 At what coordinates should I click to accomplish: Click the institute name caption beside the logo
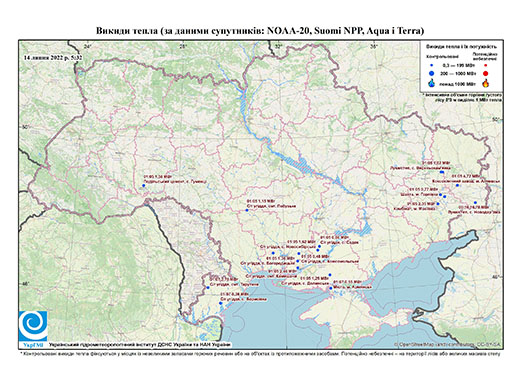point(140,345)
